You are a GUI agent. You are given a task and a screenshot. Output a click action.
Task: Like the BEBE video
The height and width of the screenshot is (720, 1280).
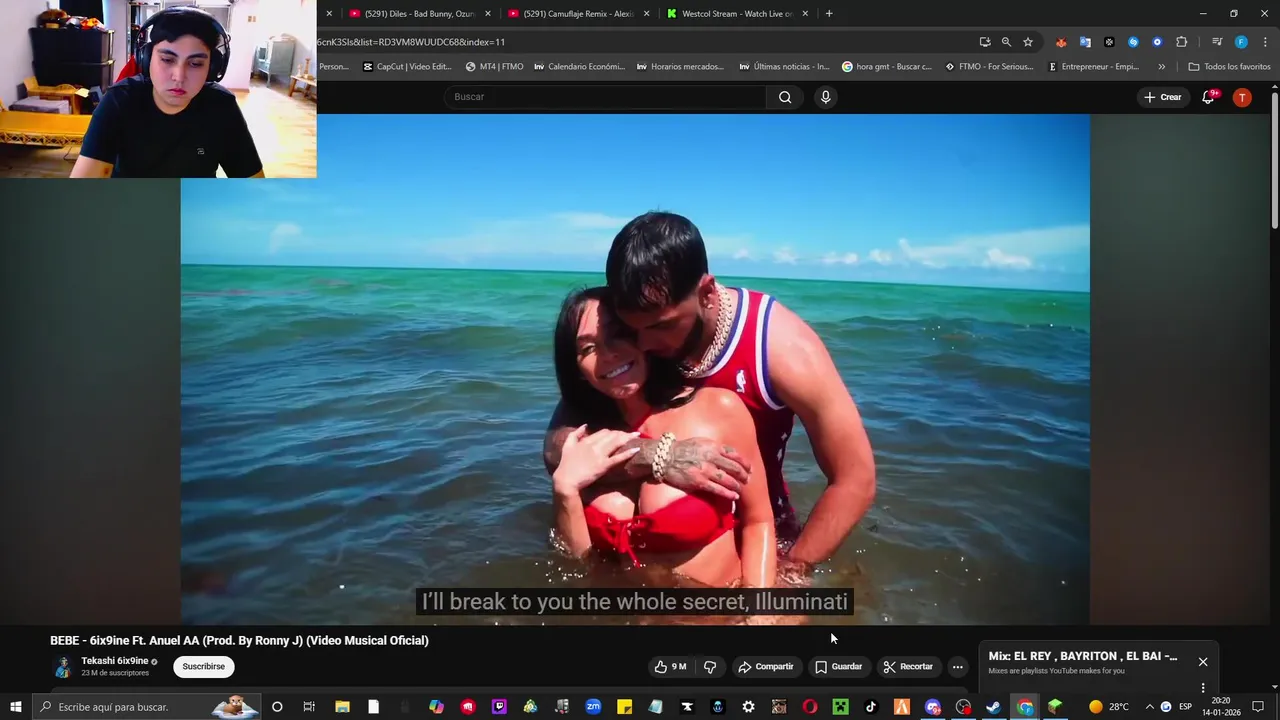click(671, 667)
